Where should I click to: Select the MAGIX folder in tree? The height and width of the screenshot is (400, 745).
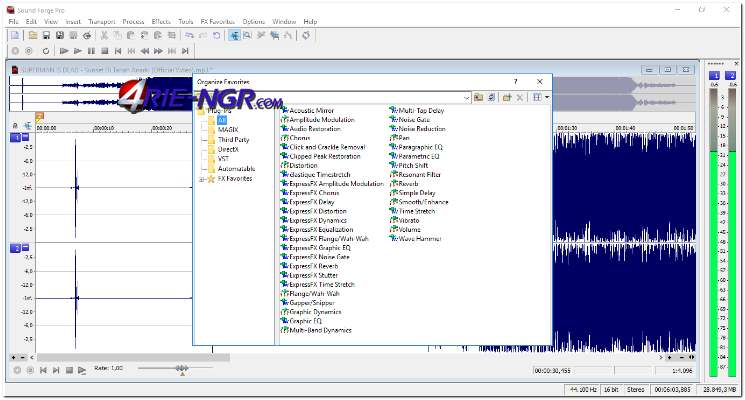coord(228,130)
